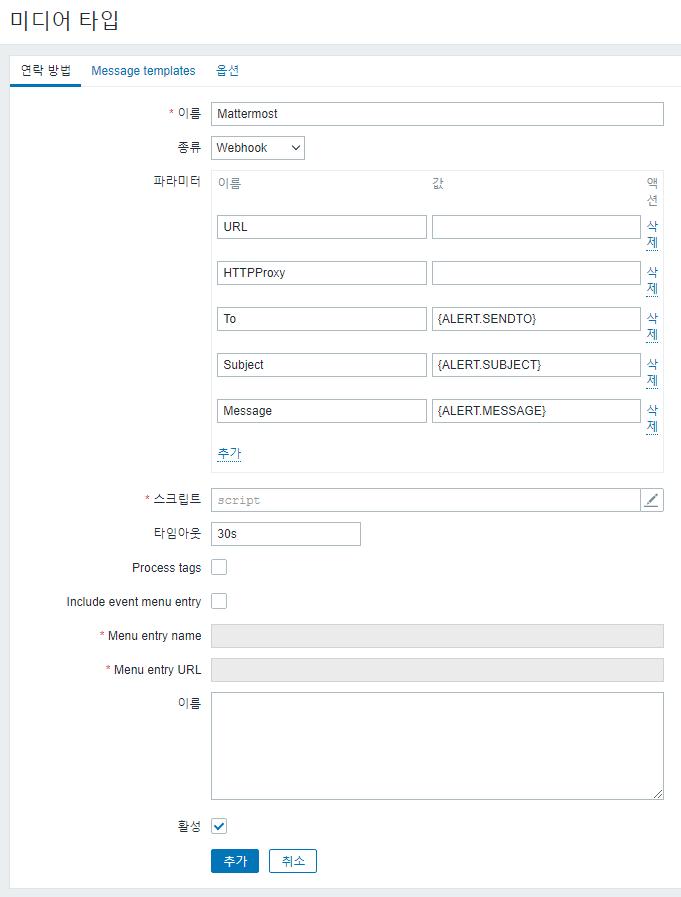681x897 pixels.
Task: Click the Process tags label
Action: coord(167,567)
